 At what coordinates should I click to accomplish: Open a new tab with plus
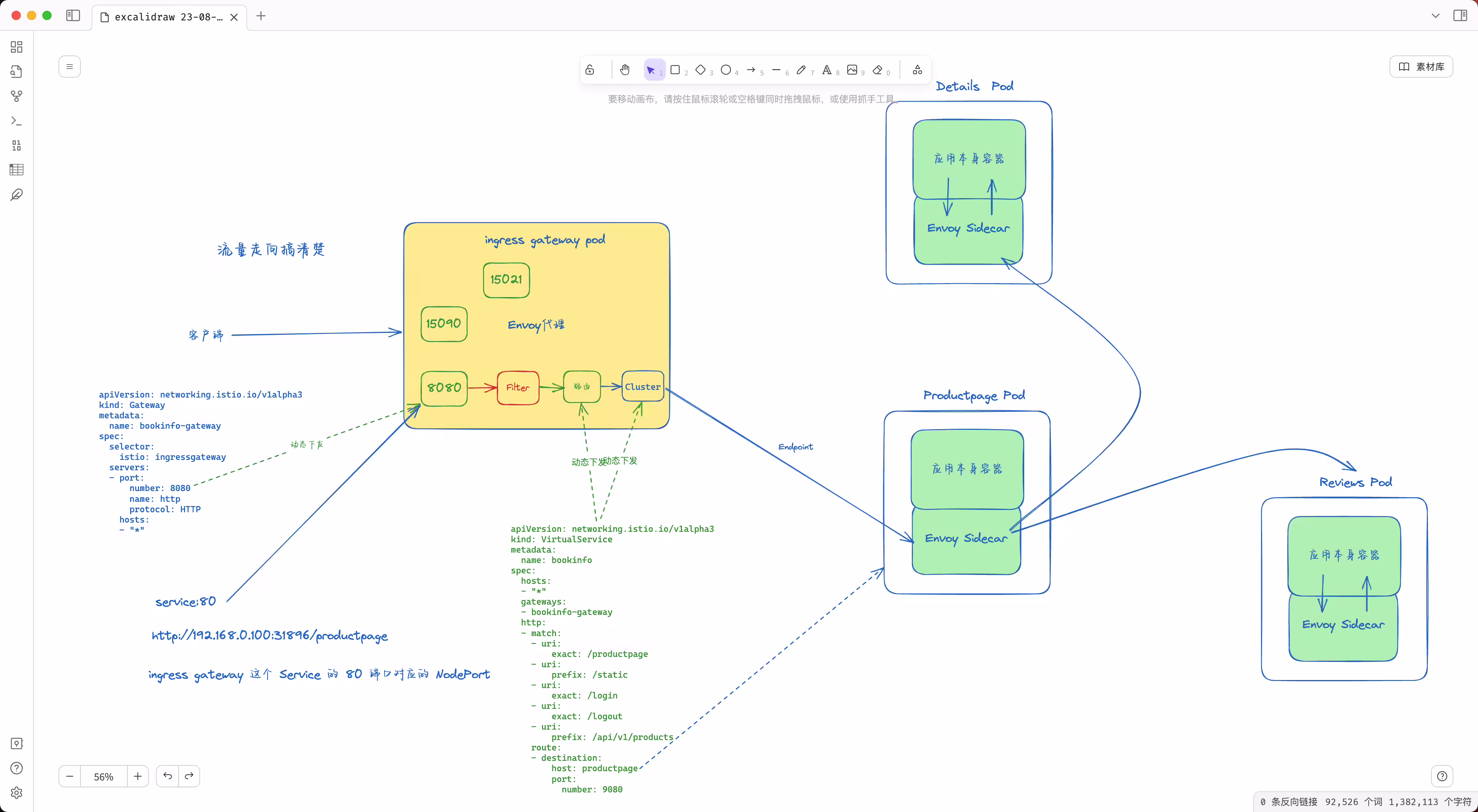tap(261, 16)
